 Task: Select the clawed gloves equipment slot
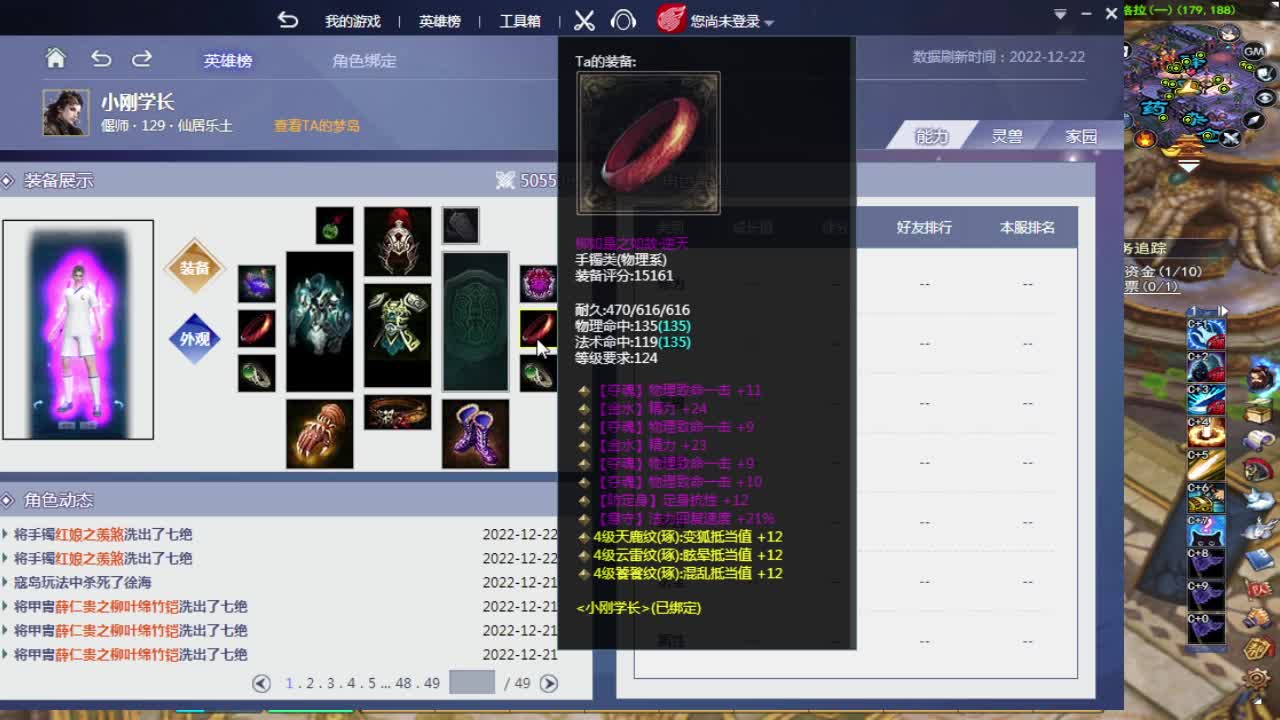click(x=320, y=434)
